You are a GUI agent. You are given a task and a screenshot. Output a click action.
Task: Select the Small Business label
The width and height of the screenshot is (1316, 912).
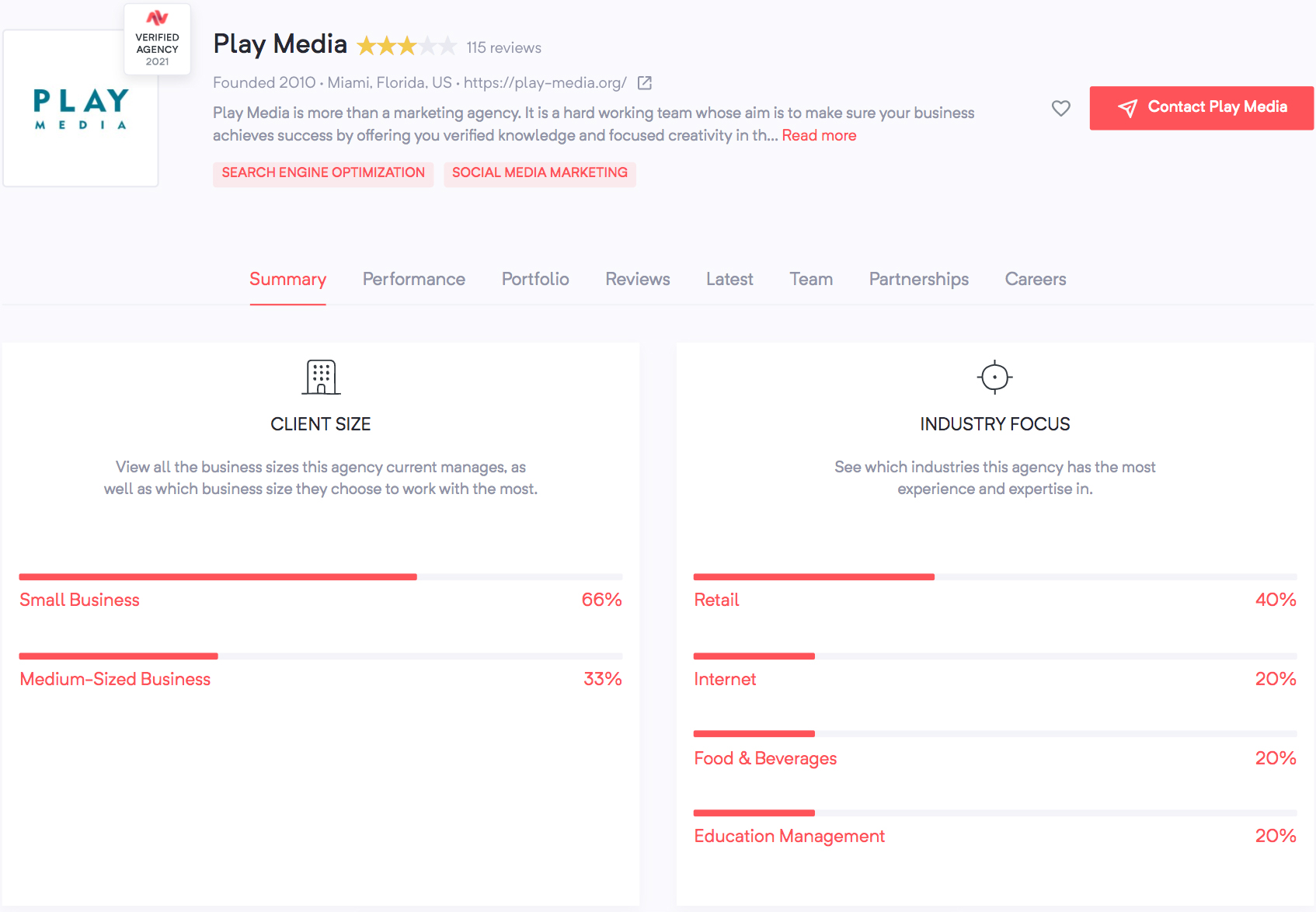[79, 600]
